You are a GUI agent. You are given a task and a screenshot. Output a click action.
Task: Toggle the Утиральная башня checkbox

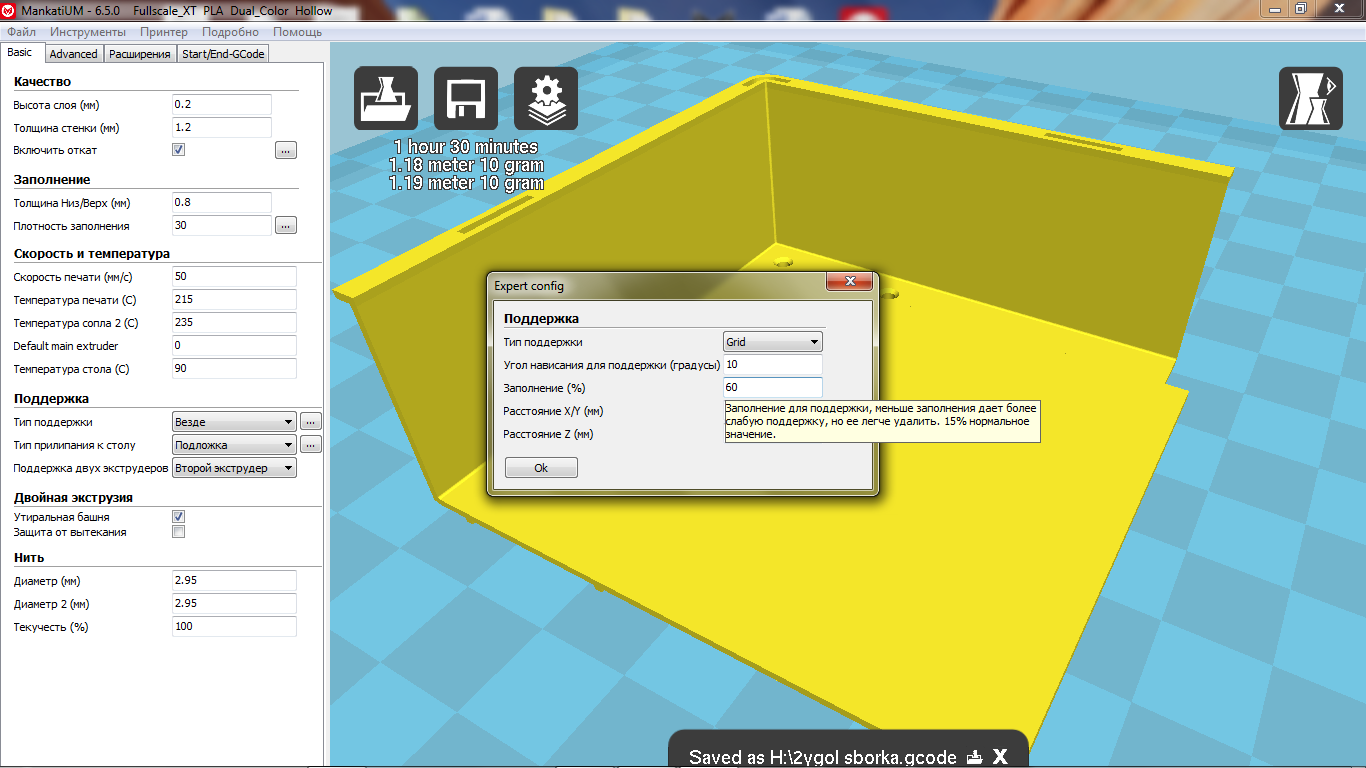pyautogui.click(x=179, y=517)
